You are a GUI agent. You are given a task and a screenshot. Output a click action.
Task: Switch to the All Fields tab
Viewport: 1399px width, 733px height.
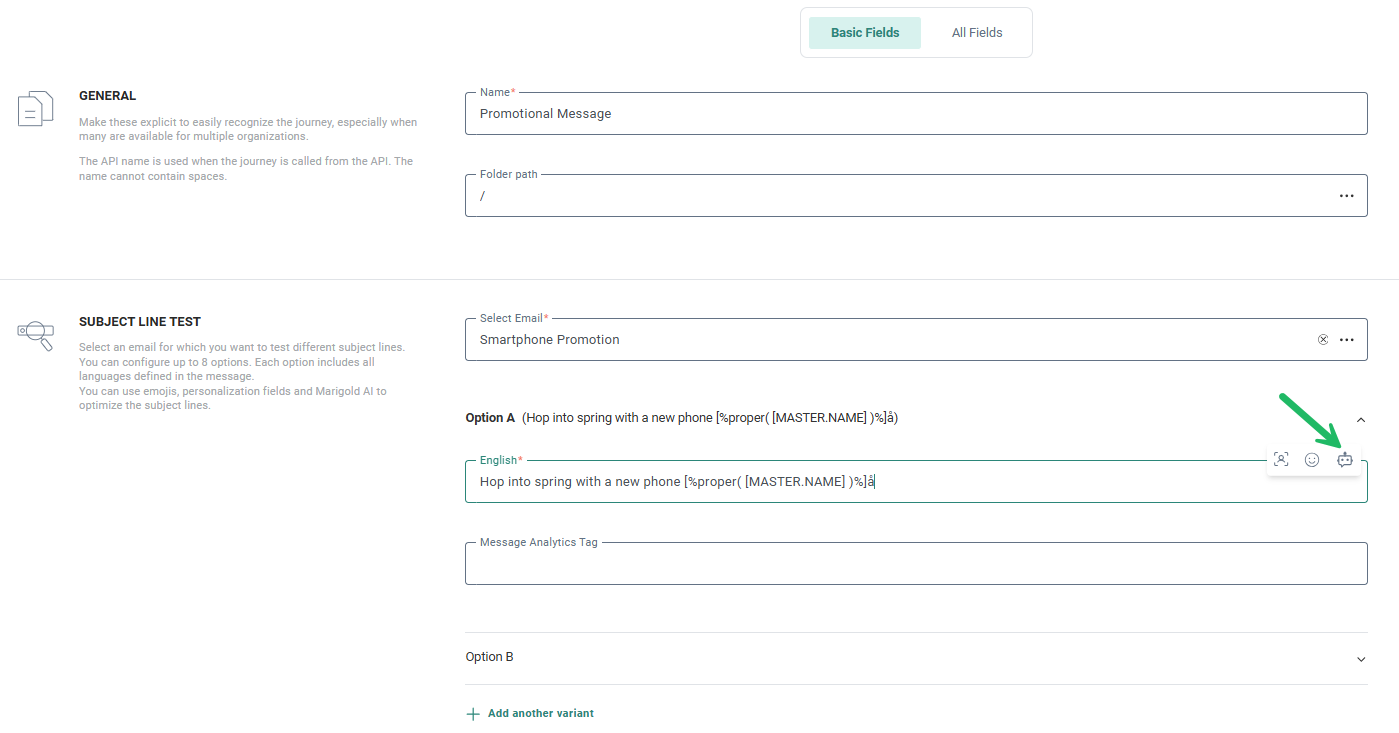976,33
